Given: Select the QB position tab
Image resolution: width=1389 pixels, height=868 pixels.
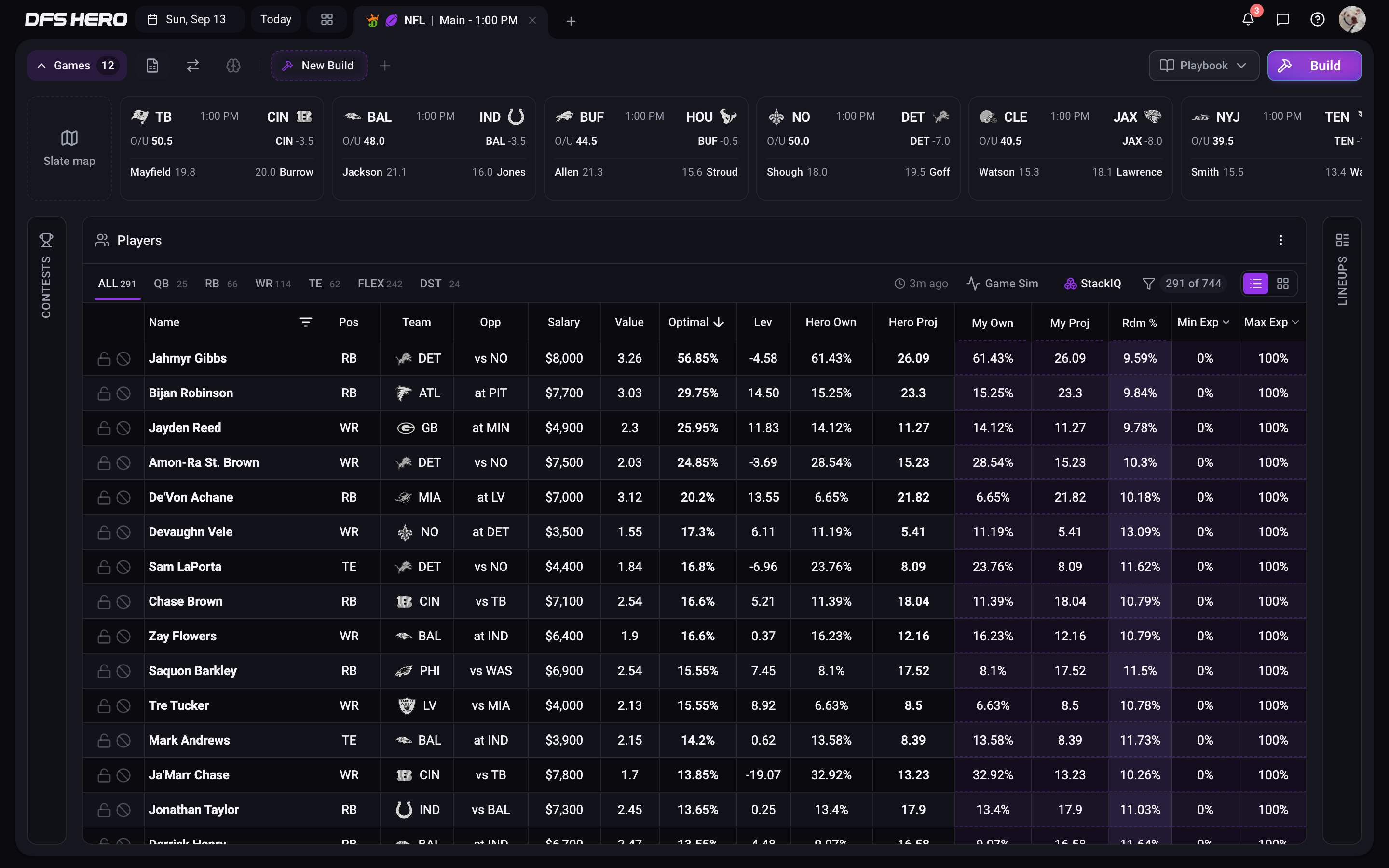Looking at the screenshot, I should (170, 284).
